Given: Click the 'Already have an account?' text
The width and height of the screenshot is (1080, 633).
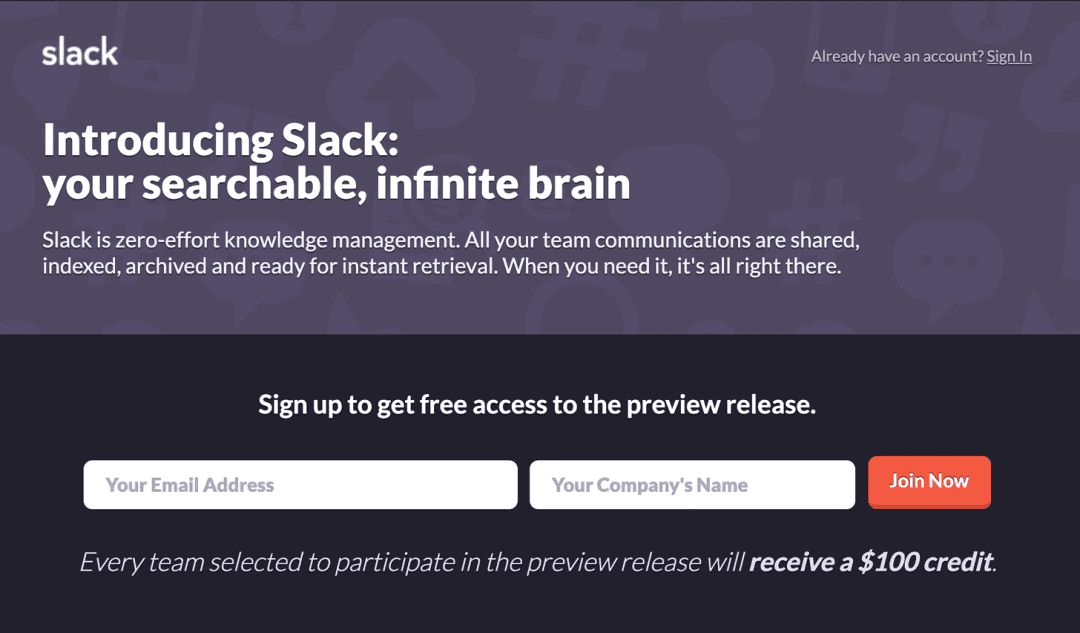Looking at the screenshot, I should 897,56.
